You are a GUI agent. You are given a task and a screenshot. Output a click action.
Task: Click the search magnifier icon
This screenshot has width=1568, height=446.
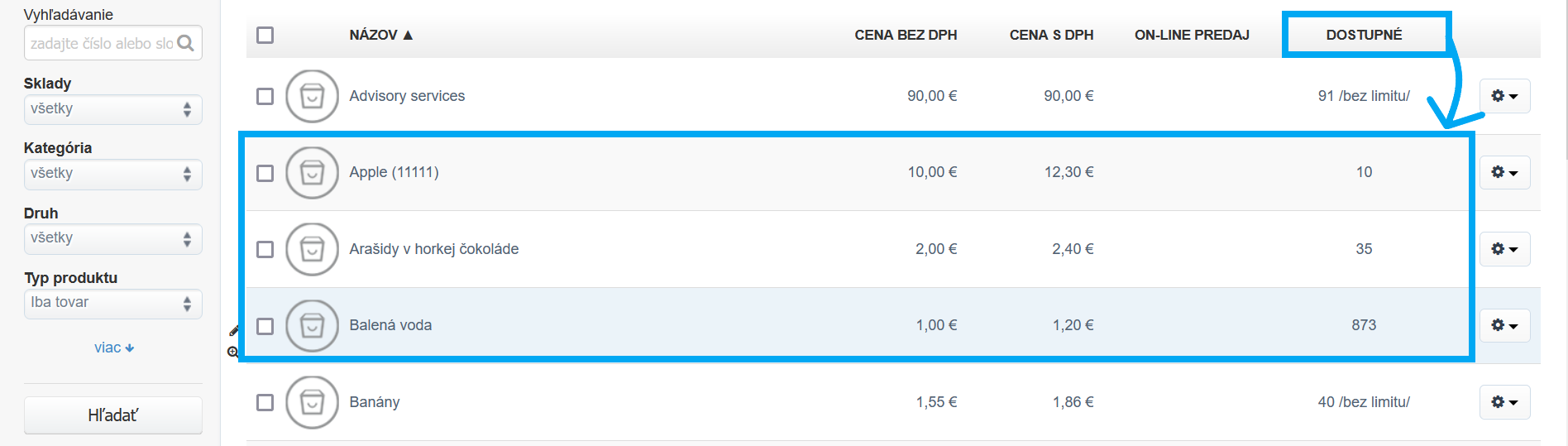(186, 43)
